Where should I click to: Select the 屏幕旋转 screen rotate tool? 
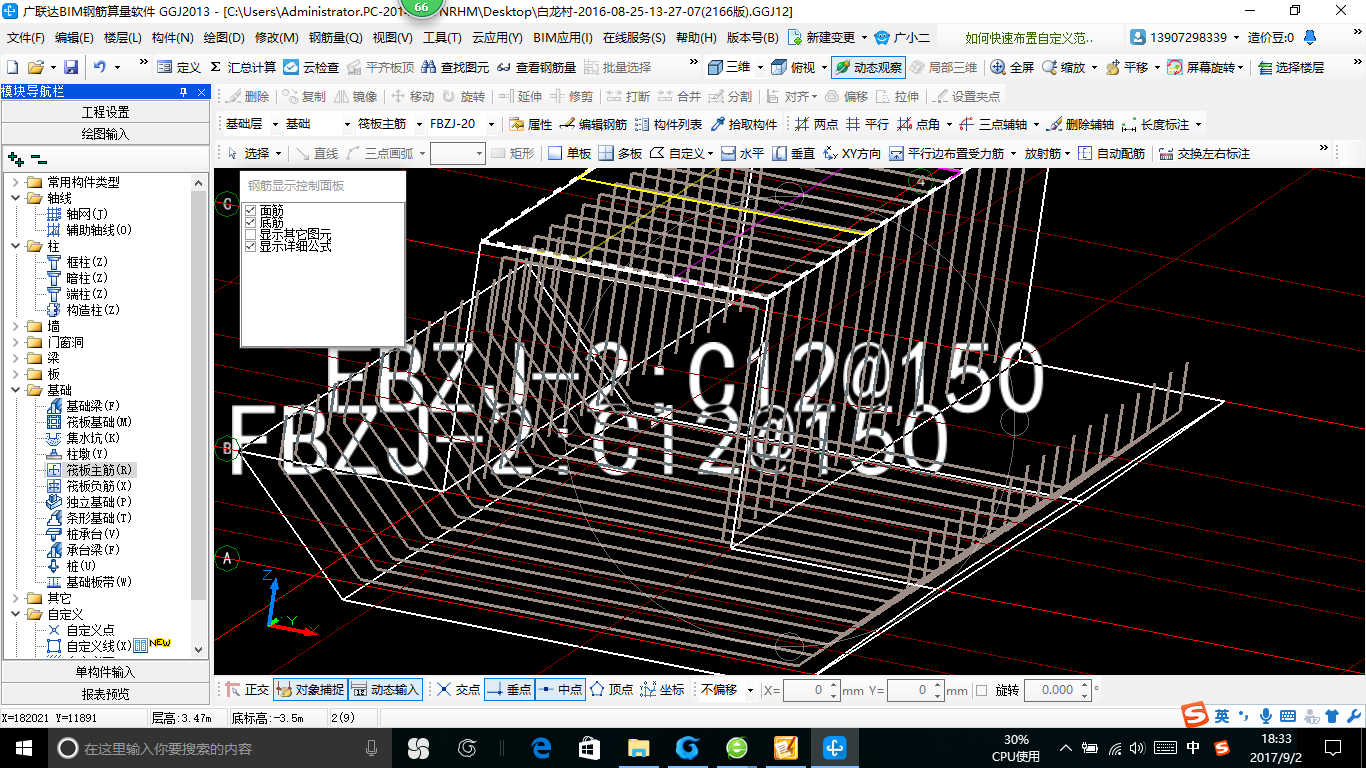click(1207, 67)
